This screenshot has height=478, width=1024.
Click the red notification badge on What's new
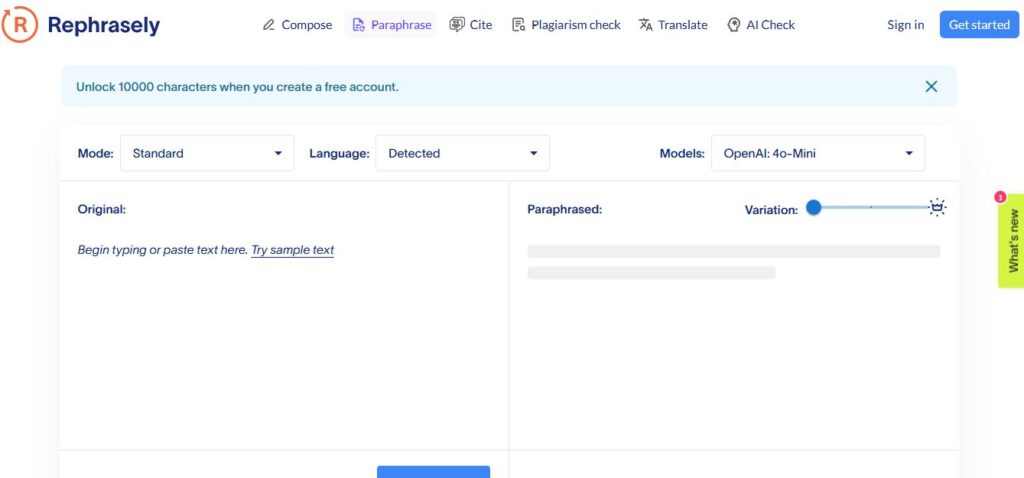point(1000,197)
